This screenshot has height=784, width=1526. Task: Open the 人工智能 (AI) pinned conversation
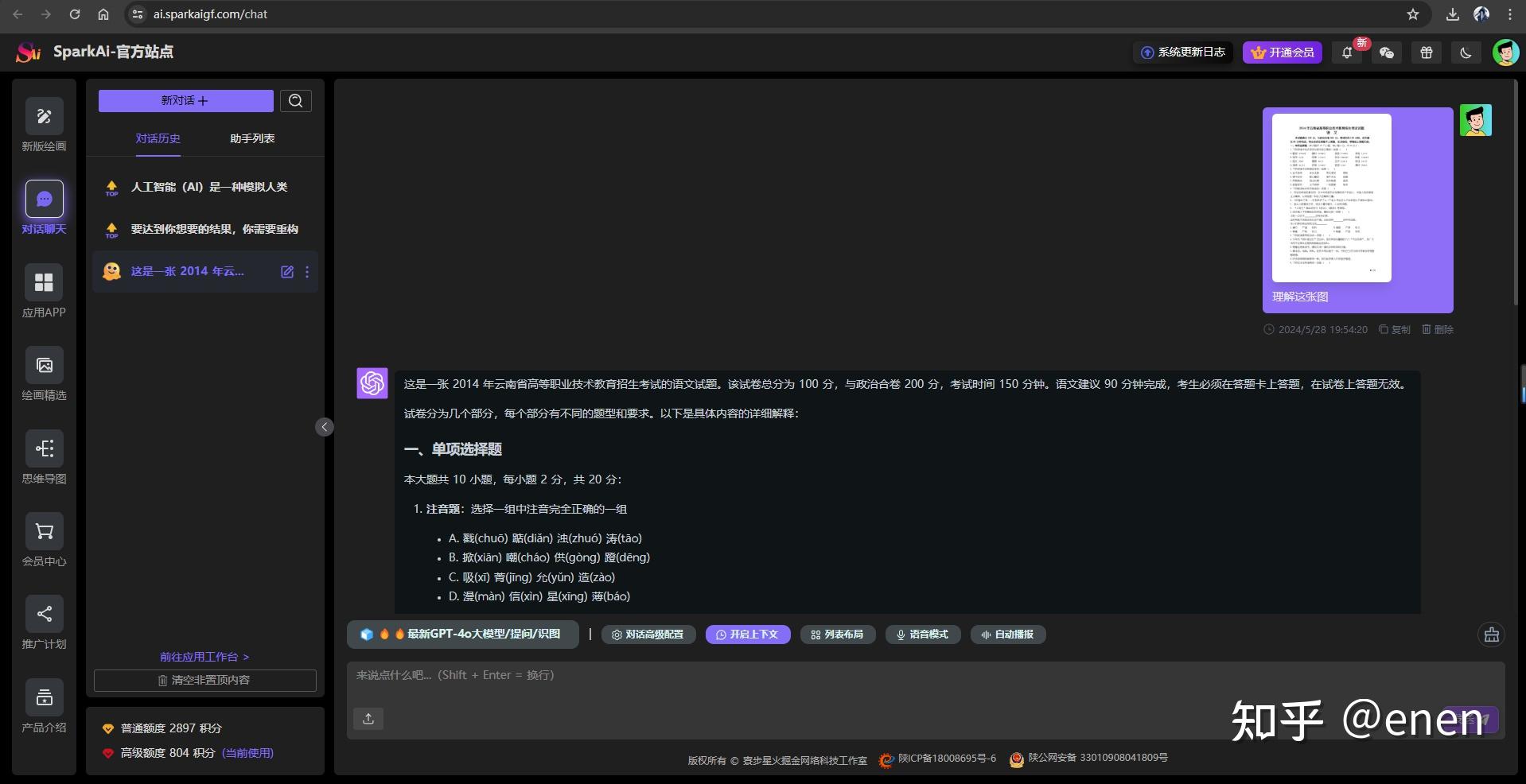pos(205,188)
